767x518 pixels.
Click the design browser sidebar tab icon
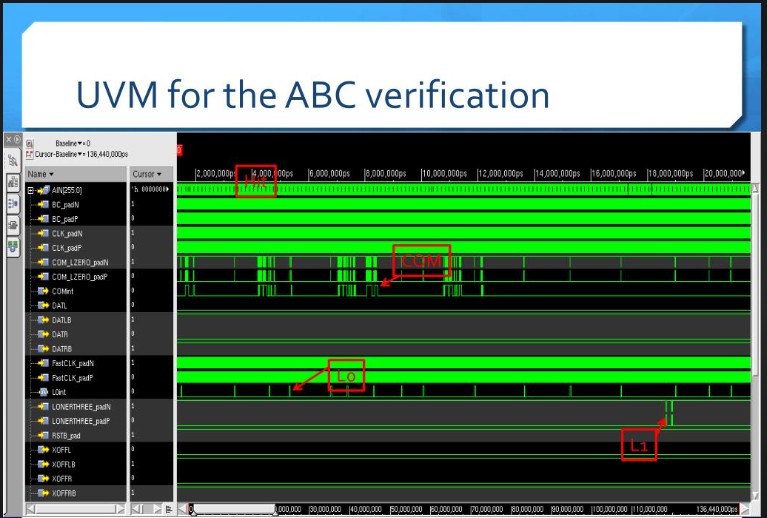13,160
